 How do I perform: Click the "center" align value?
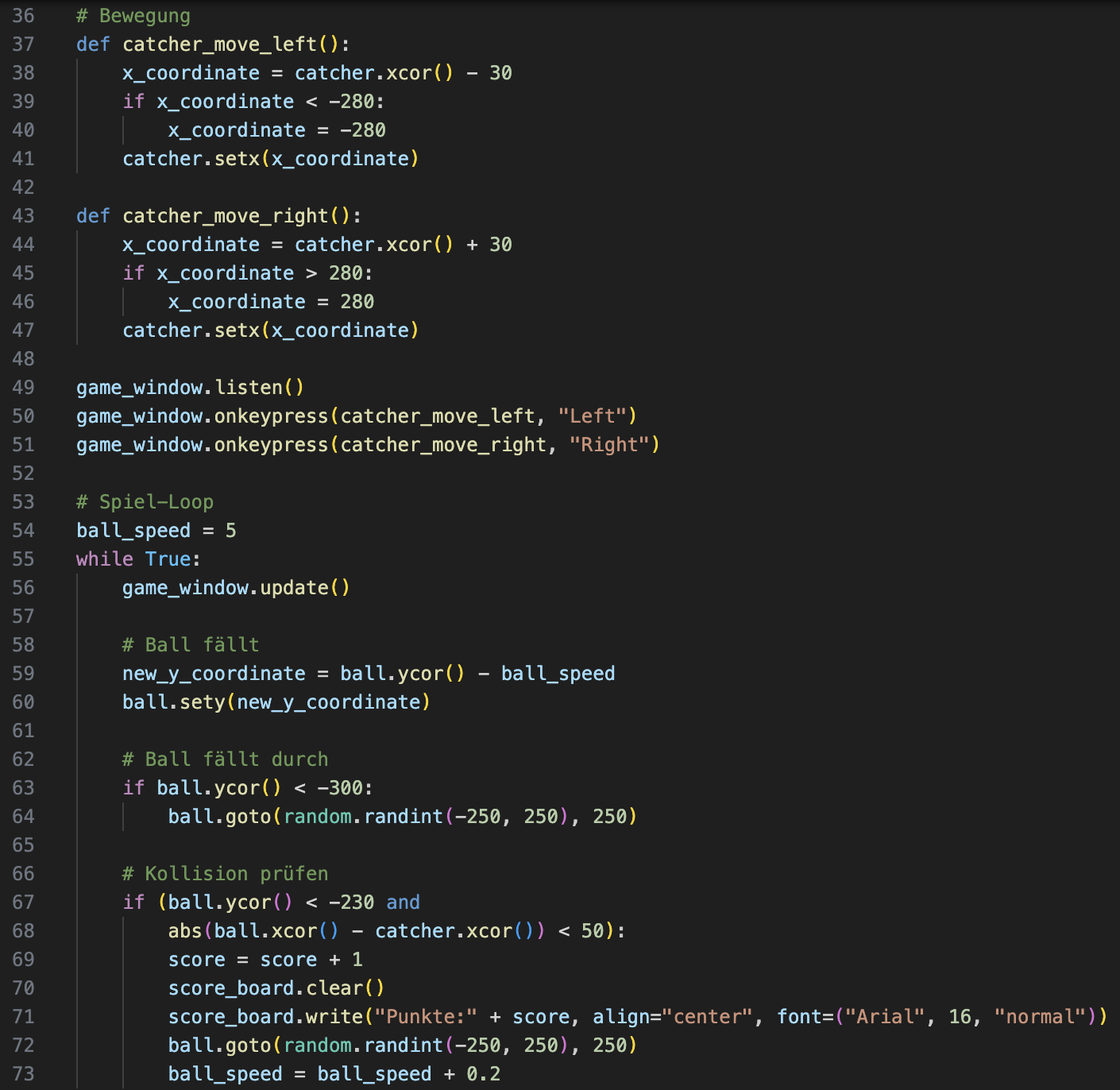[x=707, y=1017]
